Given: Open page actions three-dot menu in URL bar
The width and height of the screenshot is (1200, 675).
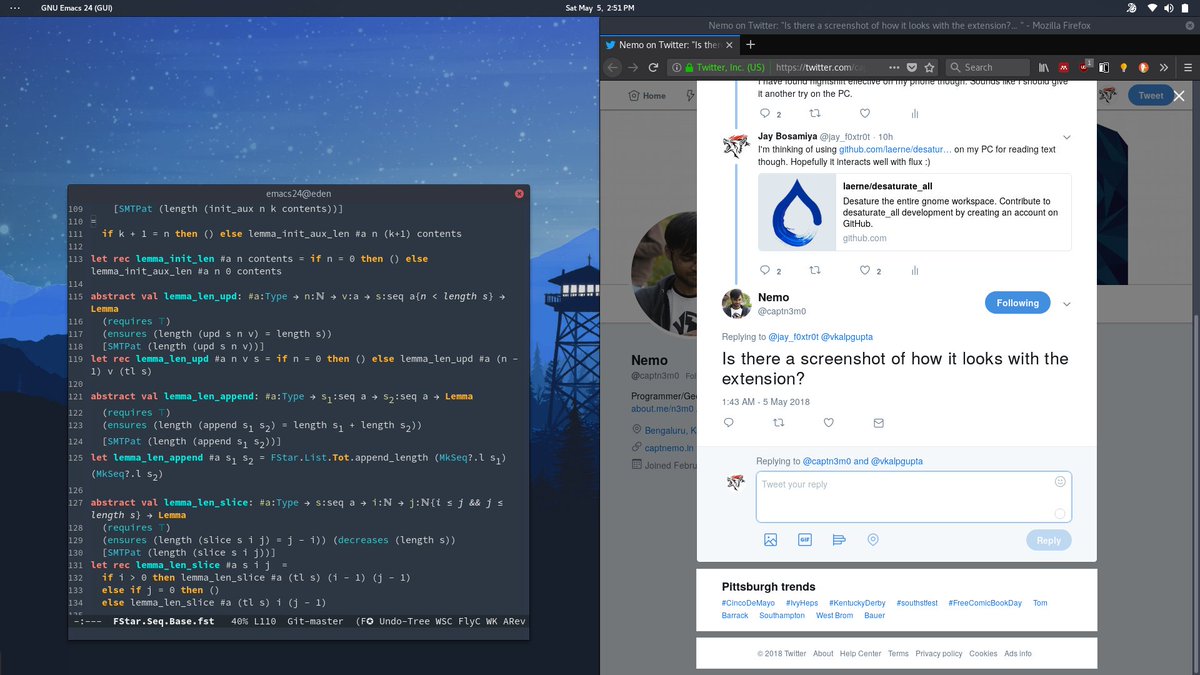Looking at the screenshot, I should tap(893, 67).
